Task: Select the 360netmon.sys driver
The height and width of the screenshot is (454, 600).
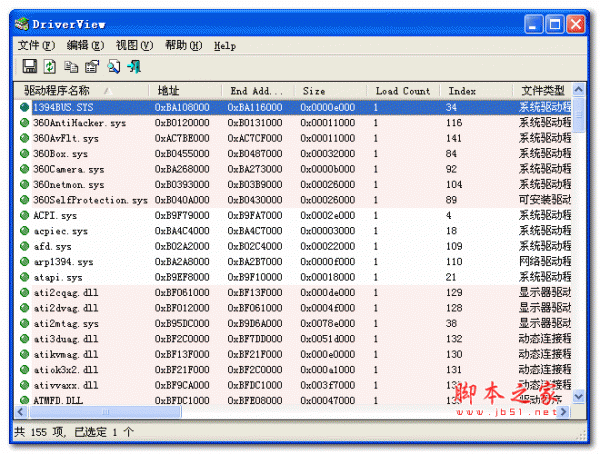Action: 293,185
